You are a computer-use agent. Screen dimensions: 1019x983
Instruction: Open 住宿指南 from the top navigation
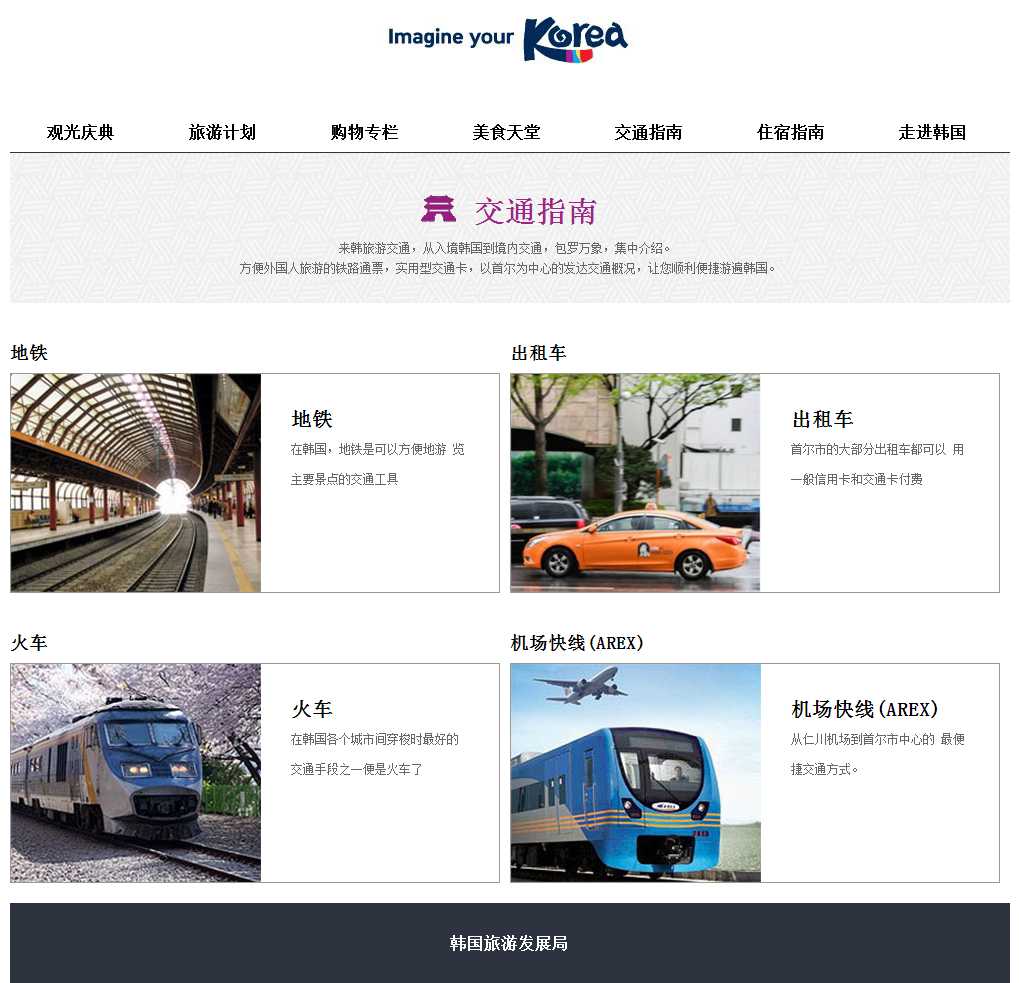coord(790,132)
